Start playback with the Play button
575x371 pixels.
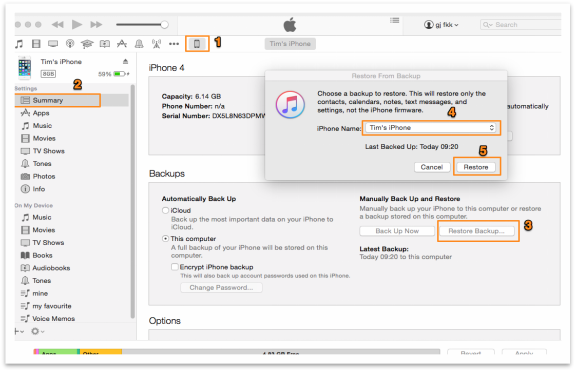77,25
